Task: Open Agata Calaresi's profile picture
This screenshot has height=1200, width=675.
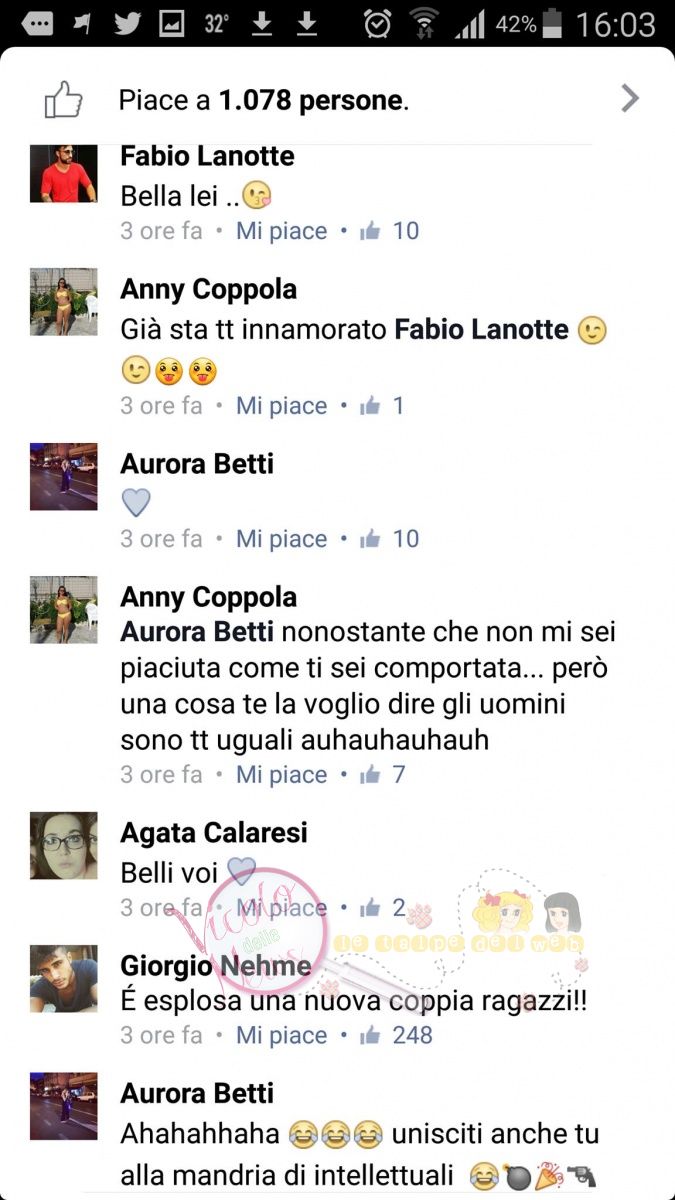Action: (64, 846)
